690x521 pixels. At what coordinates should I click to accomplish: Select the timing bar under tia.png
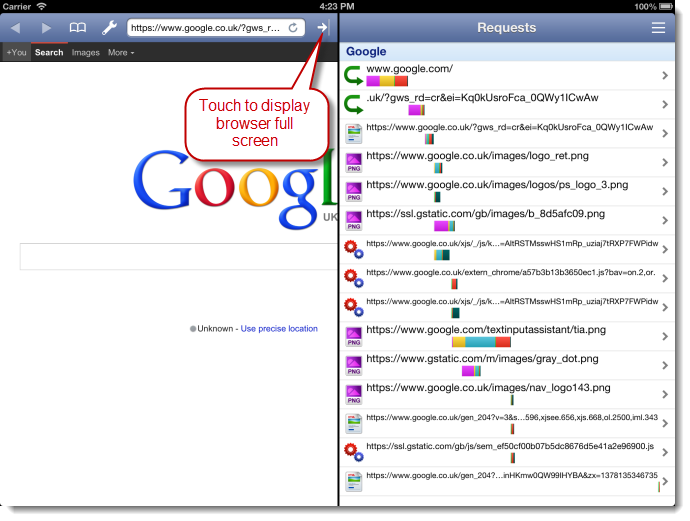click(481, 342)
